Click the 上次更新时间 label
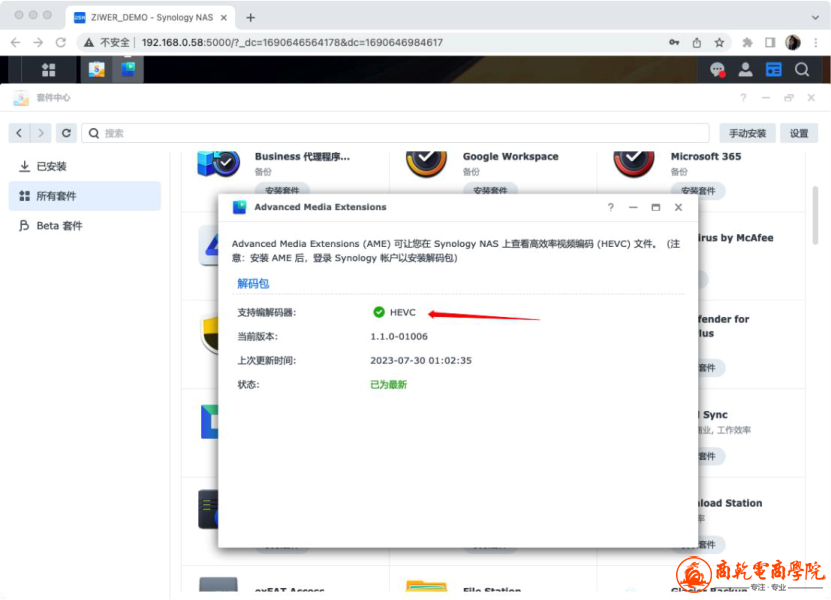Screen dimensions: 831x600 pyautogui.click(x=267, y=360)
